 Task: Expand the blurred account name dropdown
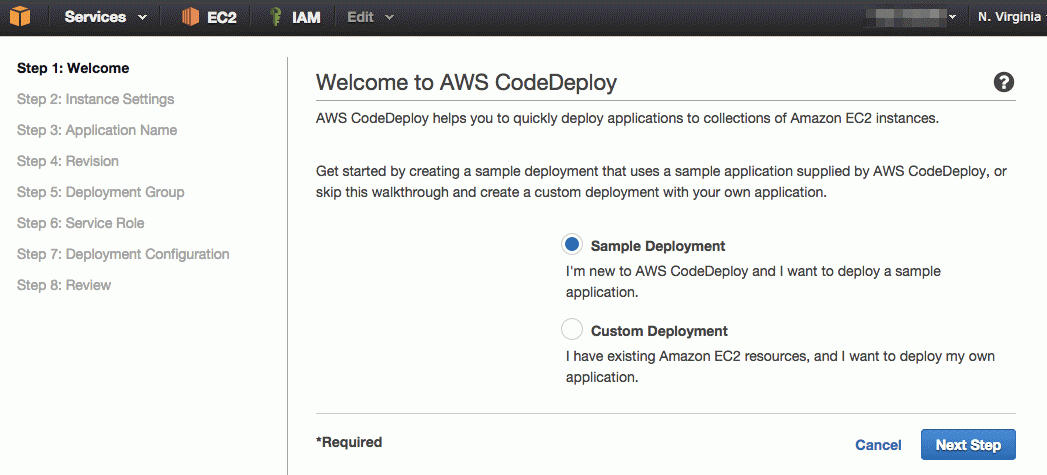pyautogui.click(x=909, y=17)
